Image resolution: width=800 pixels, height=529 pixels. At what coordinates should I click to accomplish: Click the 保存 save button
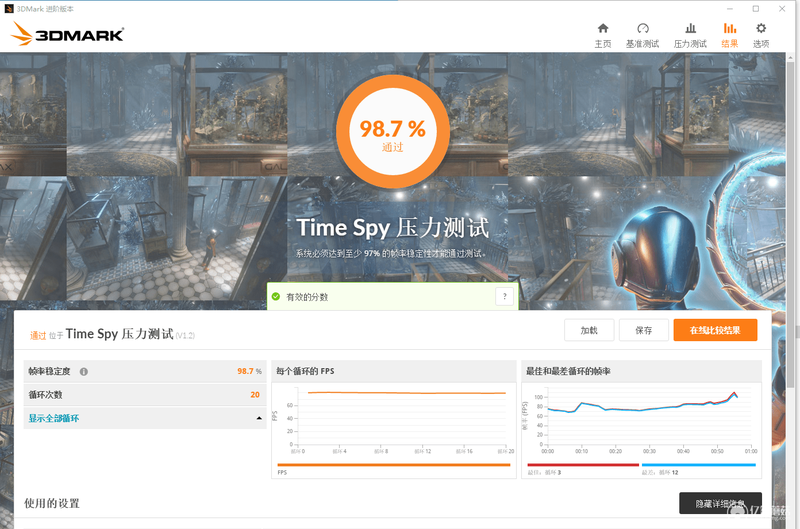coord(643,330)
